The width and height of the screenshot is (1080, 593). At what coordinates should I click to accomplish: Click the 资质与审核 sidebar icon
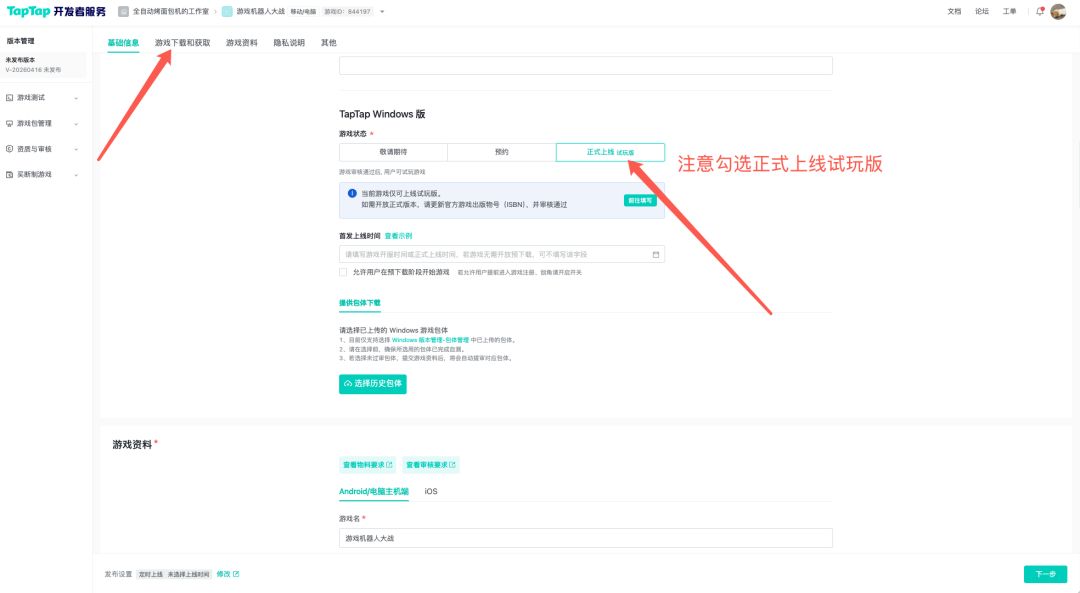coord(10,149)
